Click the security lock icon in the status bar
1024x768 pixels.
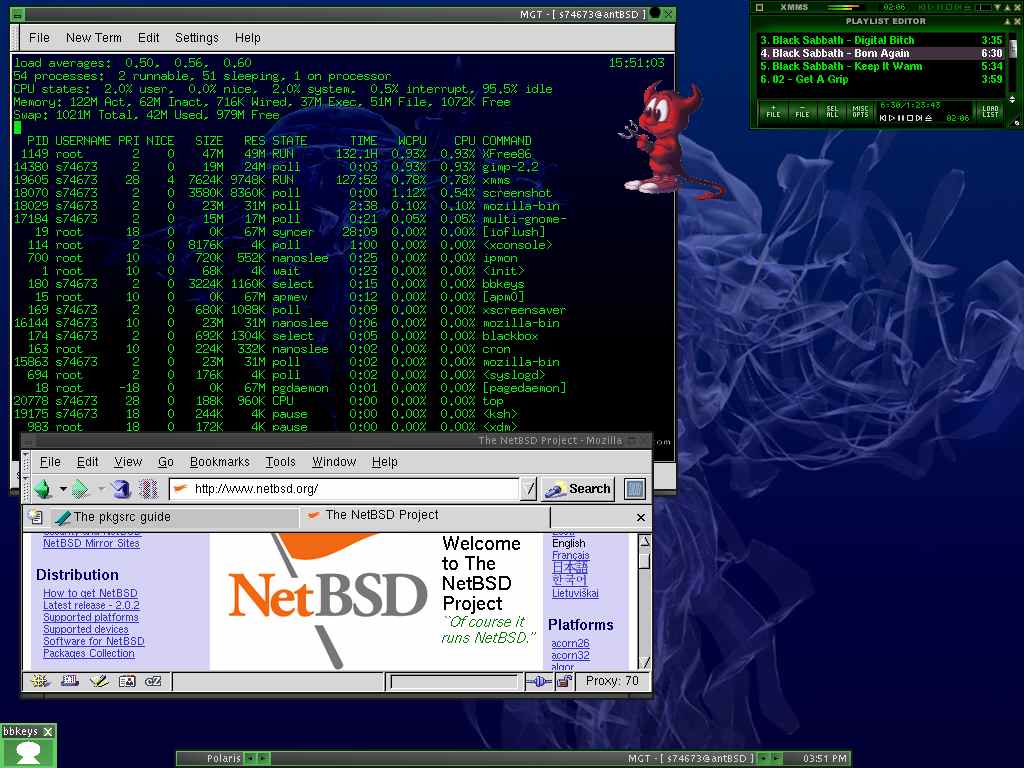[x=564, y=682]
